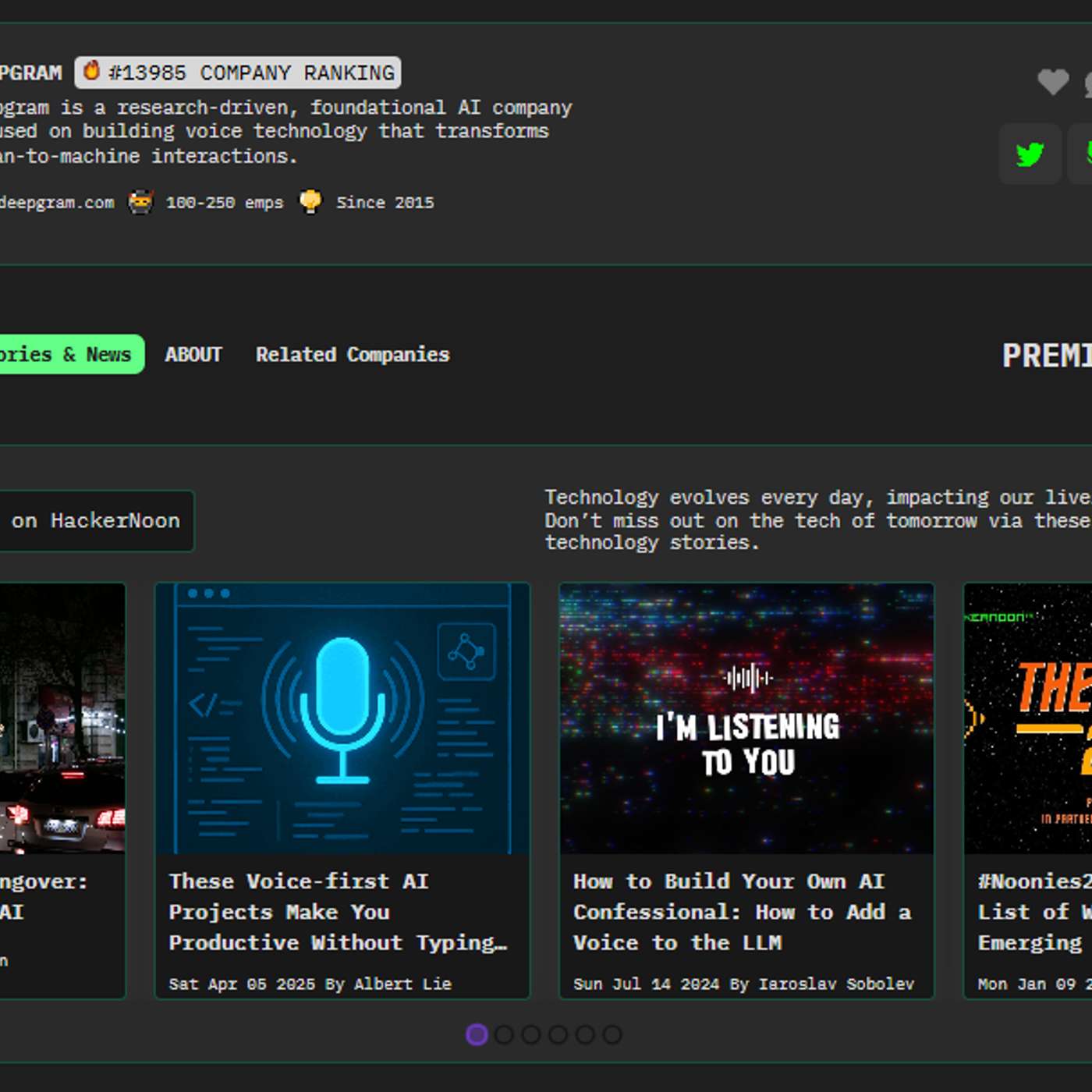The width and height of the screenshot is (1092, 1092).
Task: Click the fire emoji on the ranking badge
Action: click(x=93, y=72)
